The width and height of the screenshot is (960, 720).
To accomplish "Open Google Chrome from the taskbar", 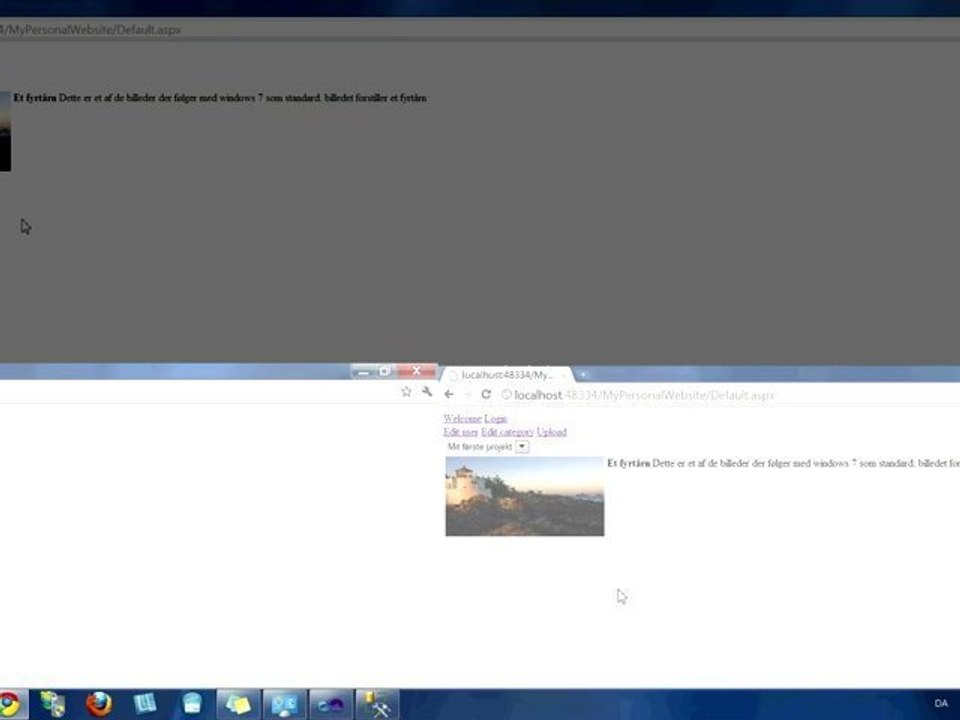I will [9, 704].
